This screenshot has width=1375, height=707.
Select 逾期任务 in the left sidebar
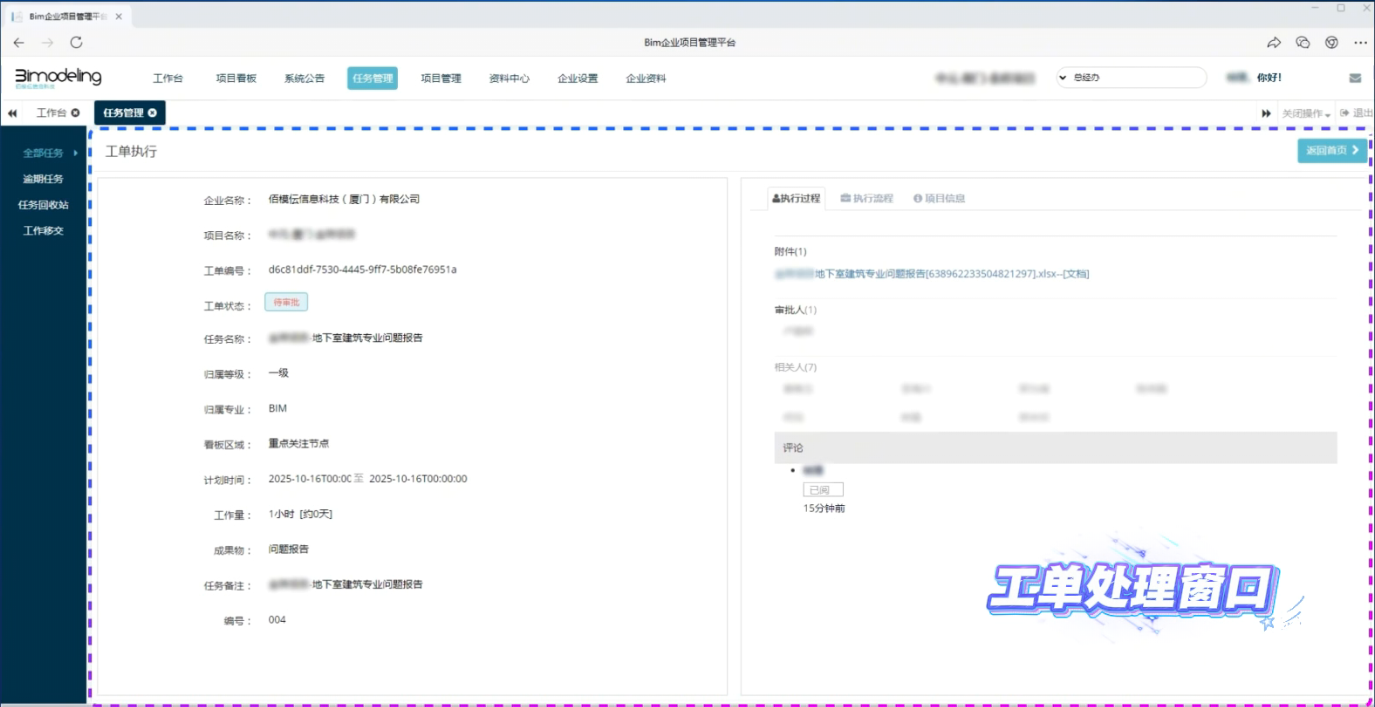point(43,179)
